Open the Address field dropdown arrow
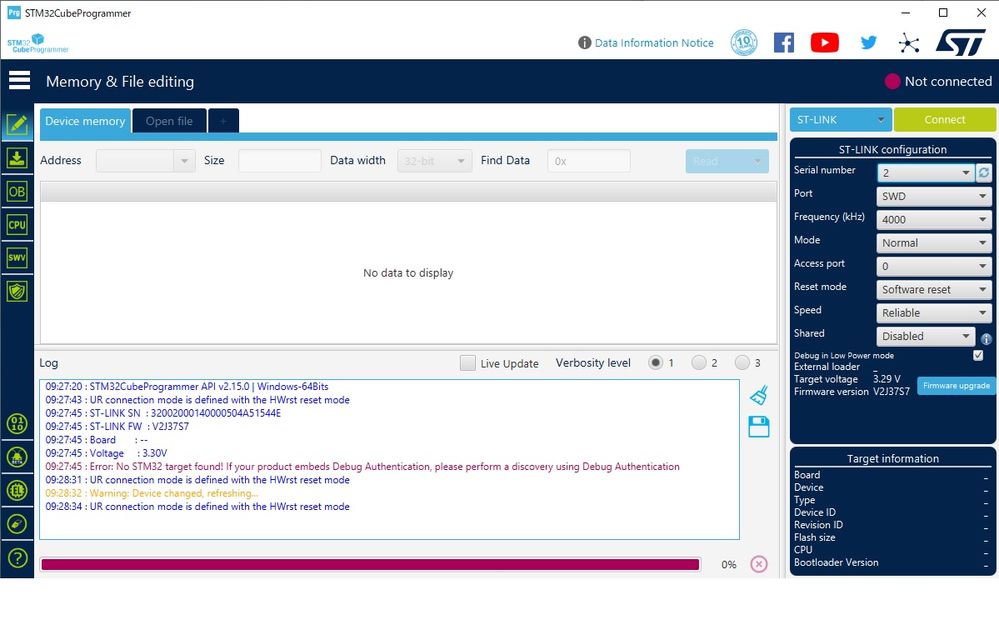999x630 pixels. 184,161
